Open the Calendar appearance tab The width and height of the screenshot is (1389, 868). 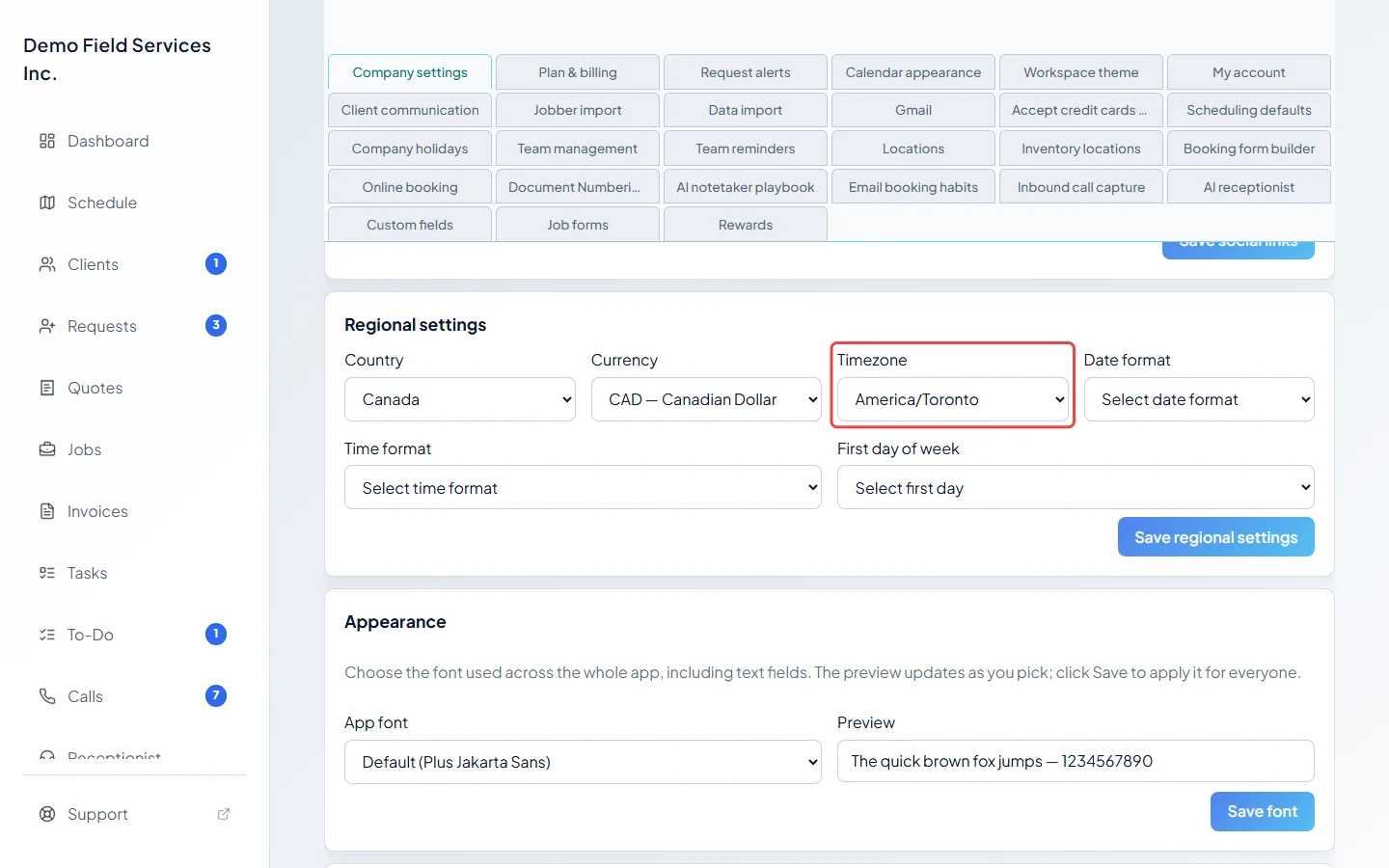tap(913, 72)
